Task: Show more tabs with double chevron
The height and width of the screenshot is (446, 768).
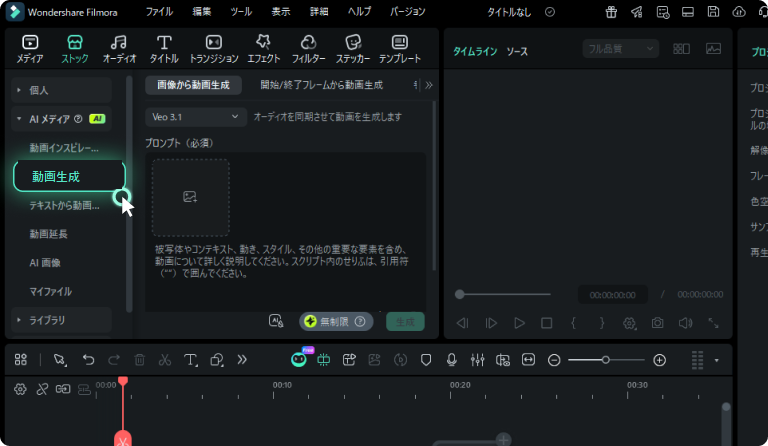Action: [429, 85]
